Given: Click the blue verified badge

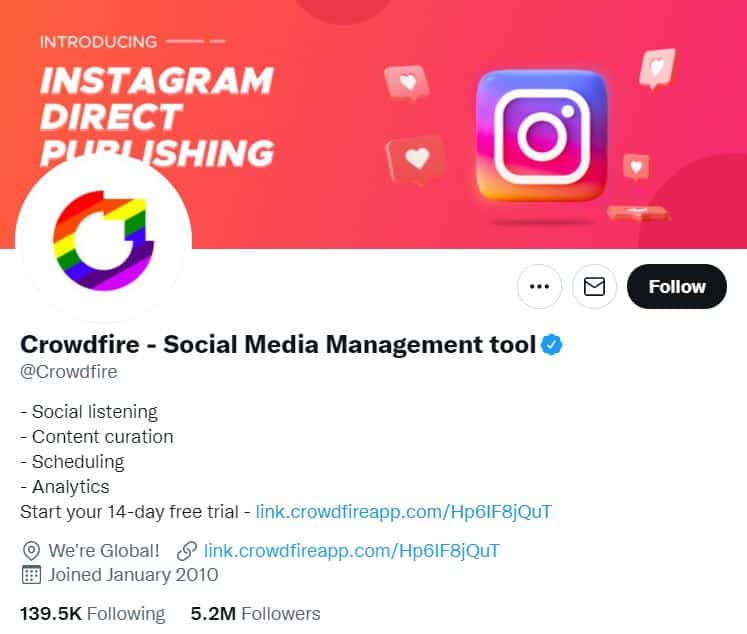Looking at the screenshot, I should [x=552, y=346].
